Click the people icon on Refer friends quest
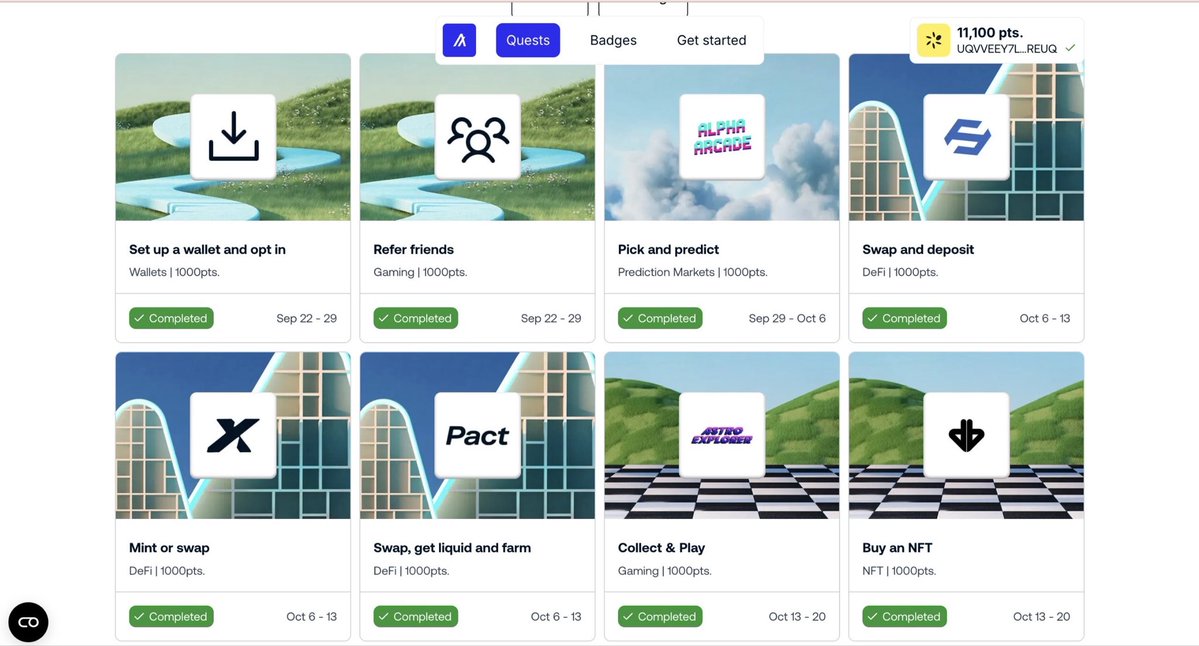This screenshot has height=646, width=1199. [478, 137]
